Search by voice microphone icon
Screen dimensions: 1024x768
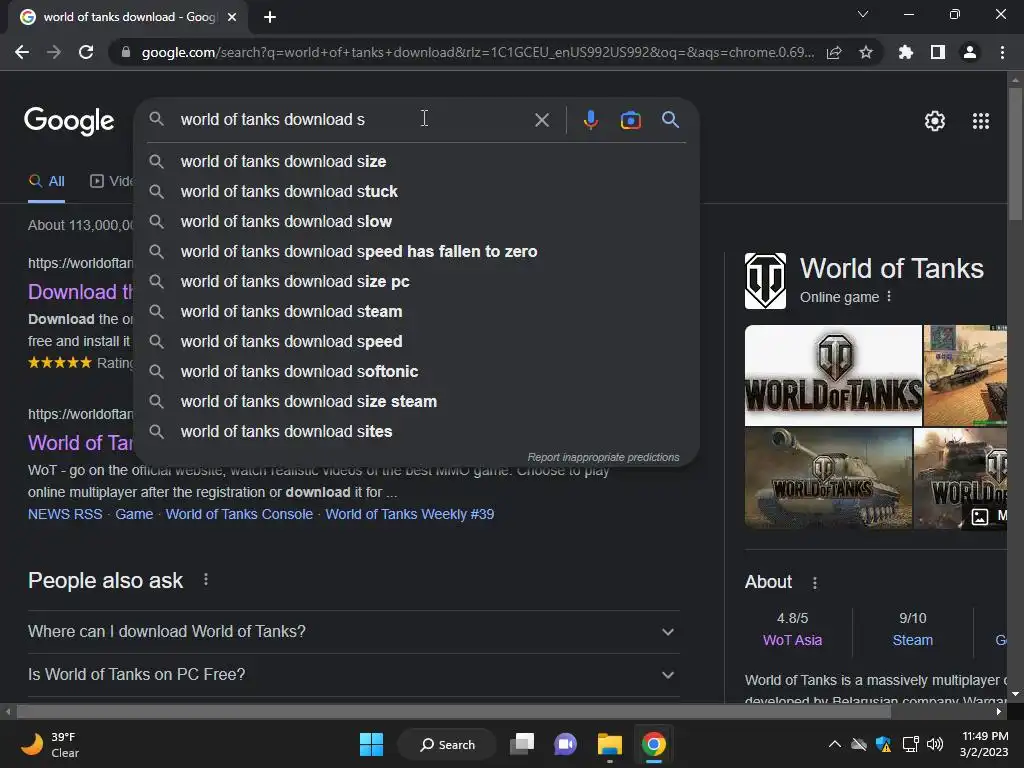590,120
